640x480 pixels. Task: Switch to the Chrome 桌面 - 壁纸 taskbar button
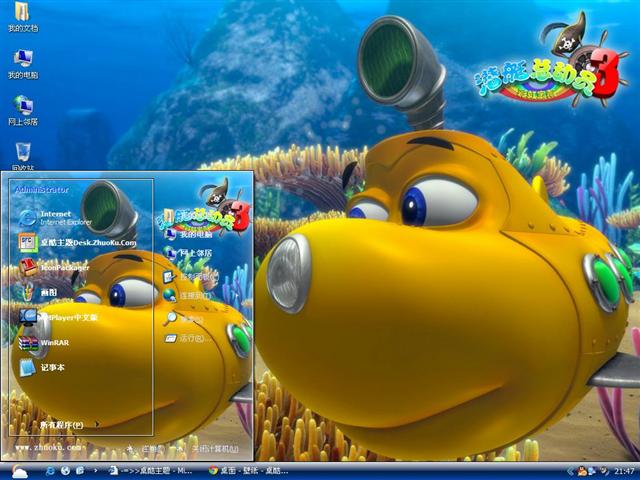(249, 471)
